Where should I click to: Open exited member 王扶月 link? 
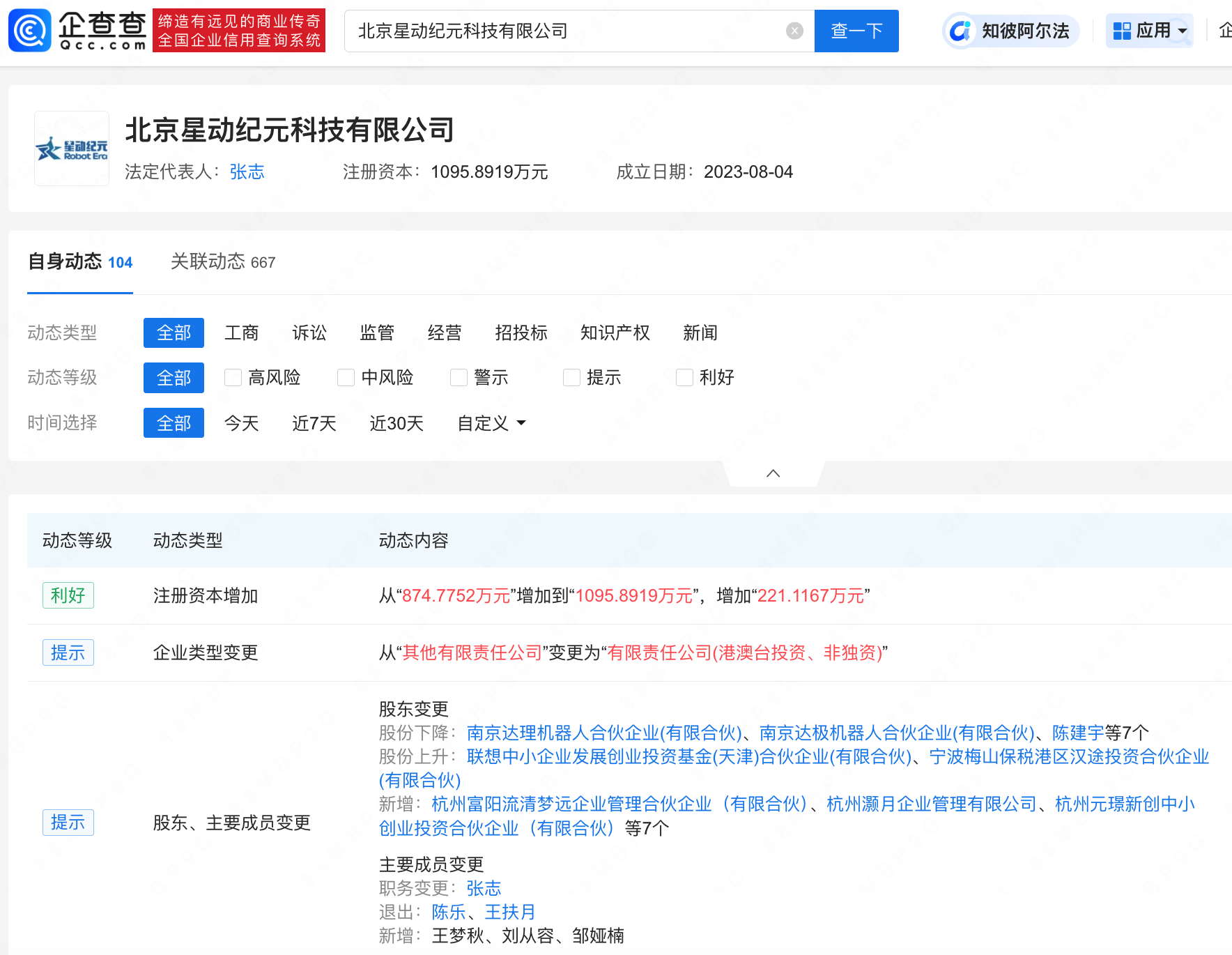pyautogui.click(x=510, y=912)
